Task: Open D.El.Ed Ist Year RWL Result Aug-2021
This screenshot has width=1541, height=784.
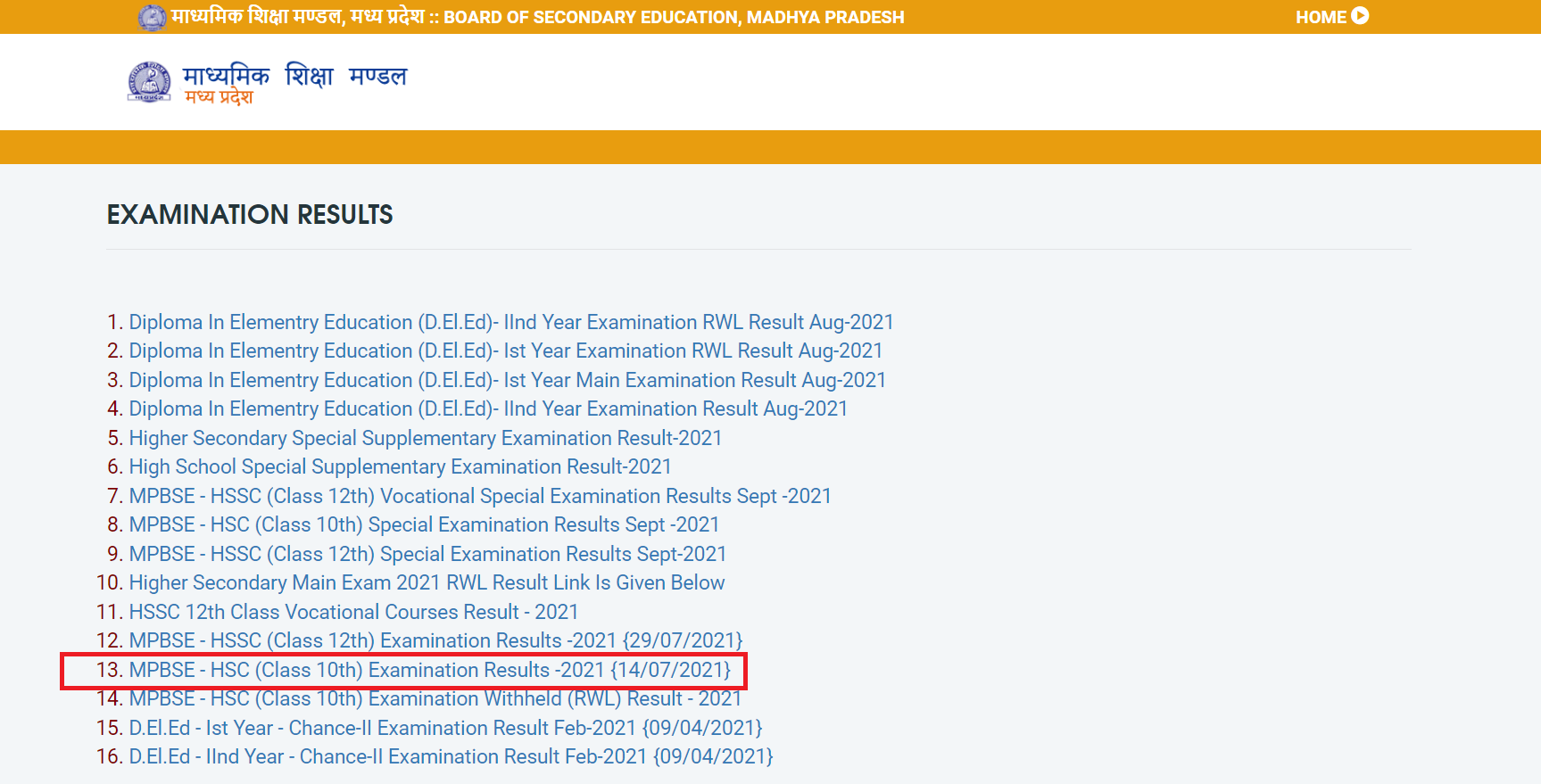Action: (x=505, y=351)
